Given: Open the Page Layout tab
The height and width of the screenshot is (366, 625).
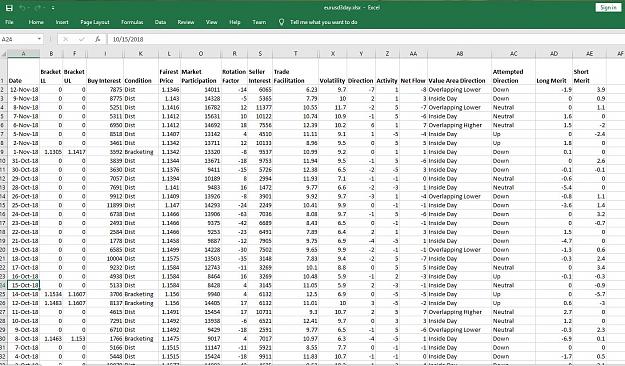Looking at the screenshot, I should (95, 22).
